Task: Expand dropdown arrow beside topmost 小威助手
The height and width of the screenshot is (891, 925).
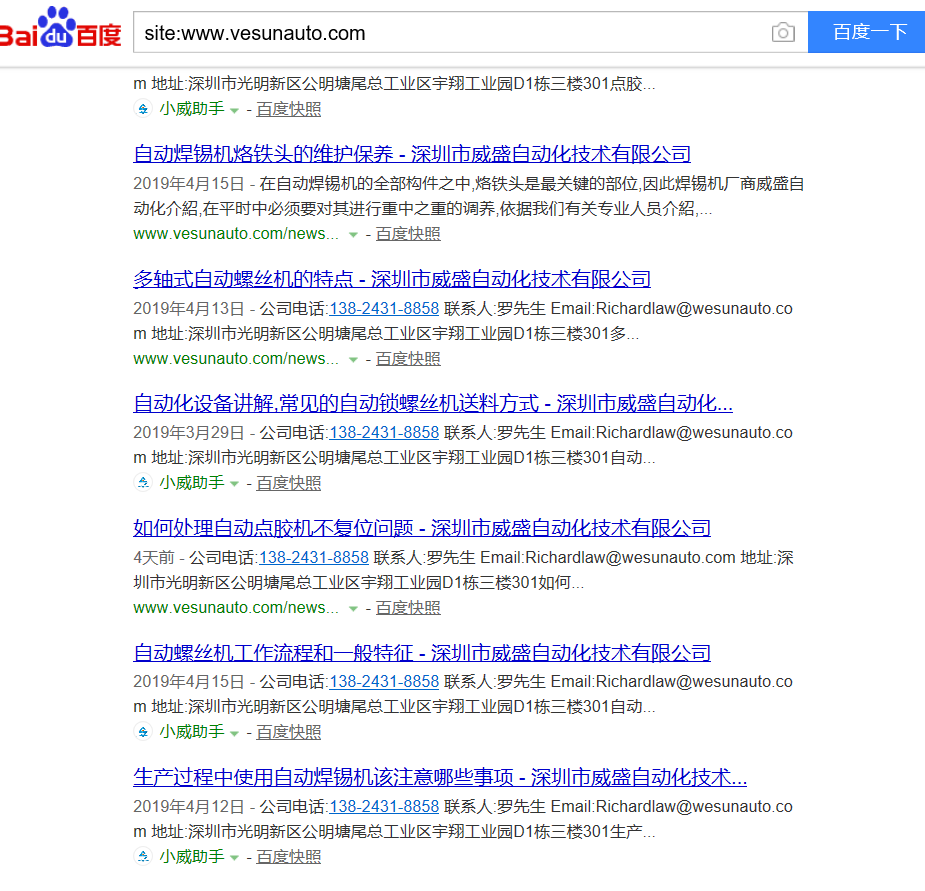Action: (x=234, y=110)
